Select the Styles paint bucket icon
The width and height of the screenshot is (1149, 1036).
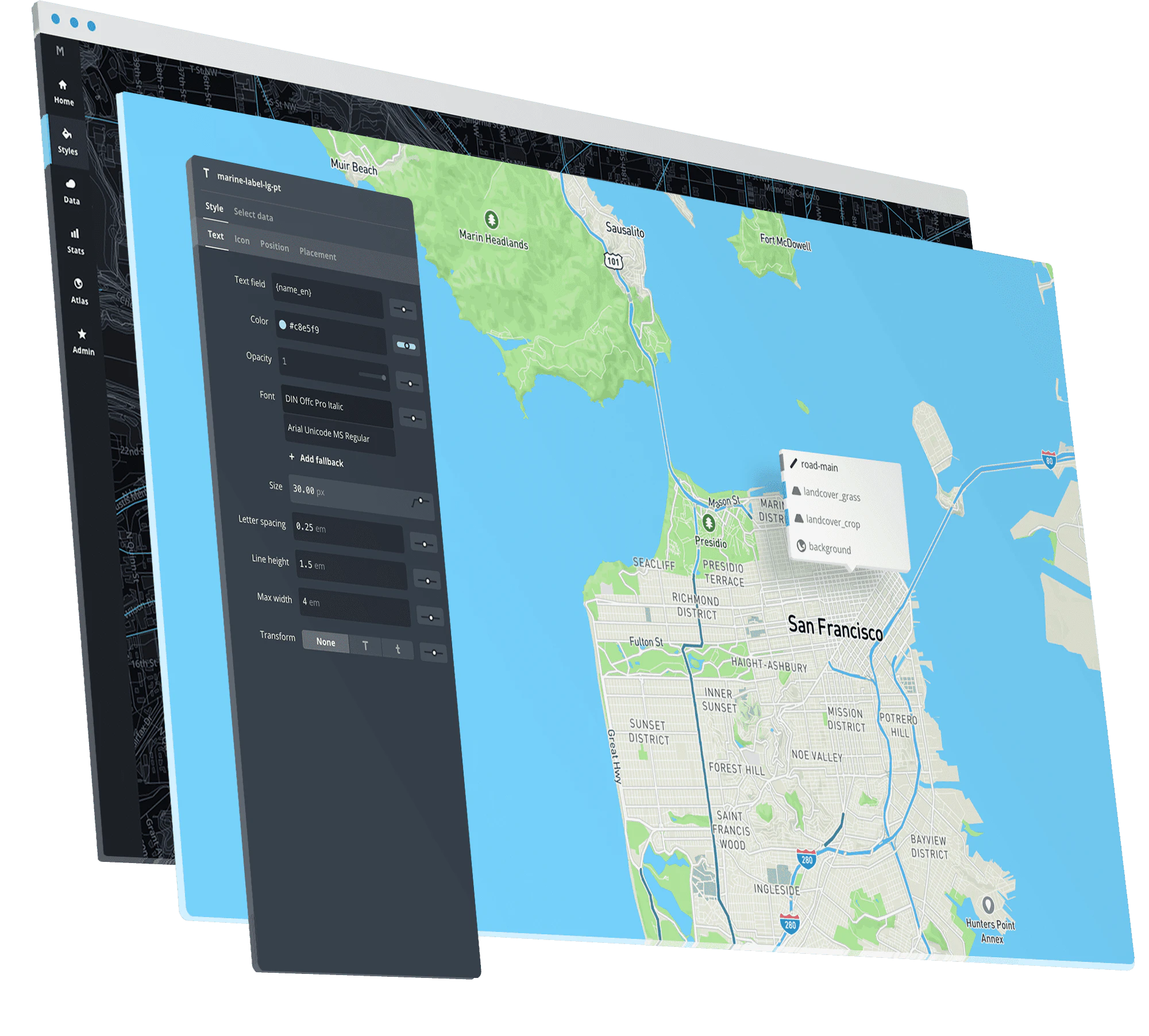[67, 134]
